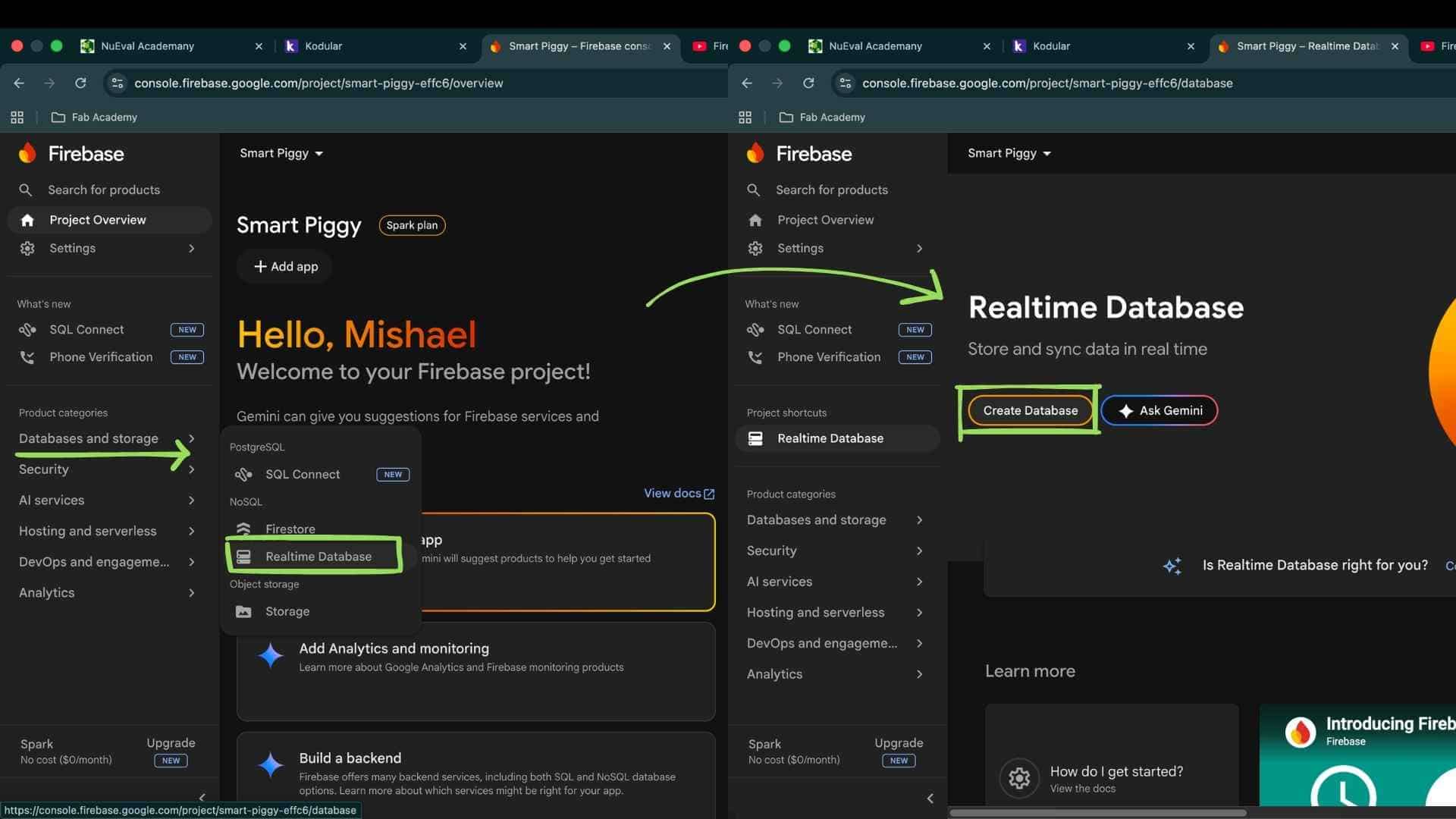The width and height of the screenshot is (1456, 819).
Task: Switch to NuEval Academany tab in left window
Action: pyautogui.click(x=172, y=46)
